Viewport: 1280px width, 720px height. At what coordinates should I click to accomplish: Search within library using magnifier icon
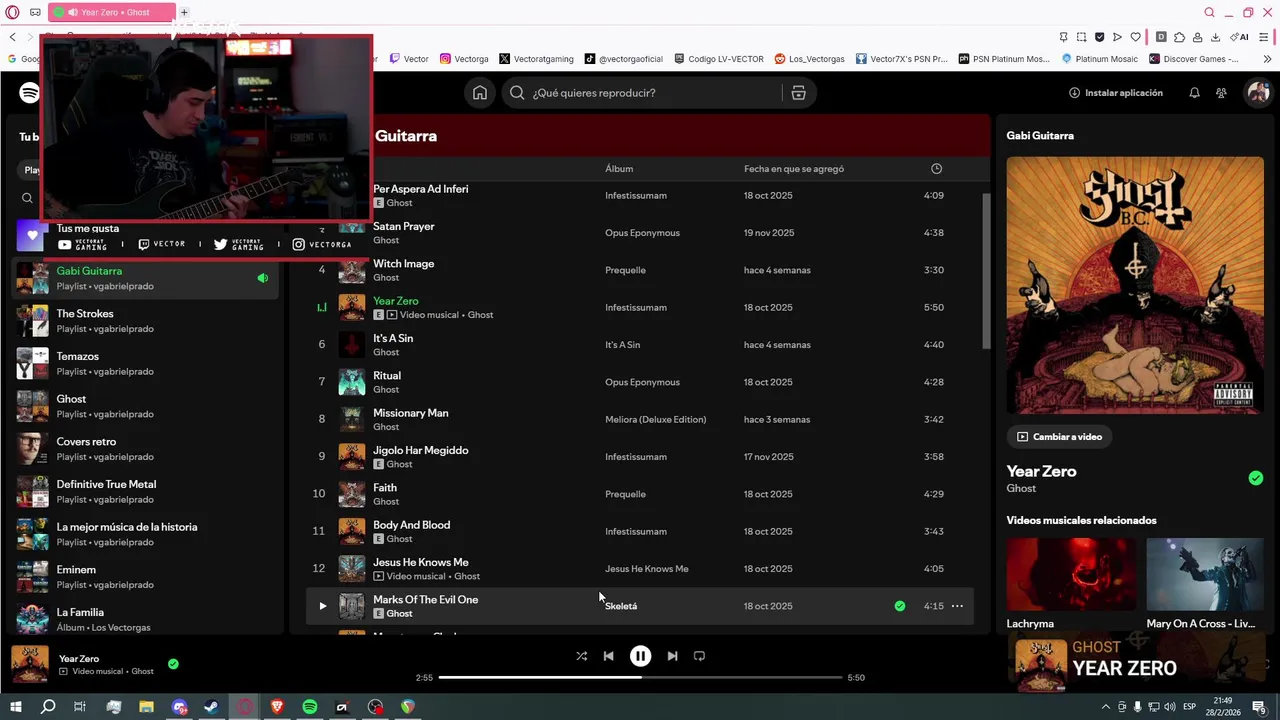point(27,198)
